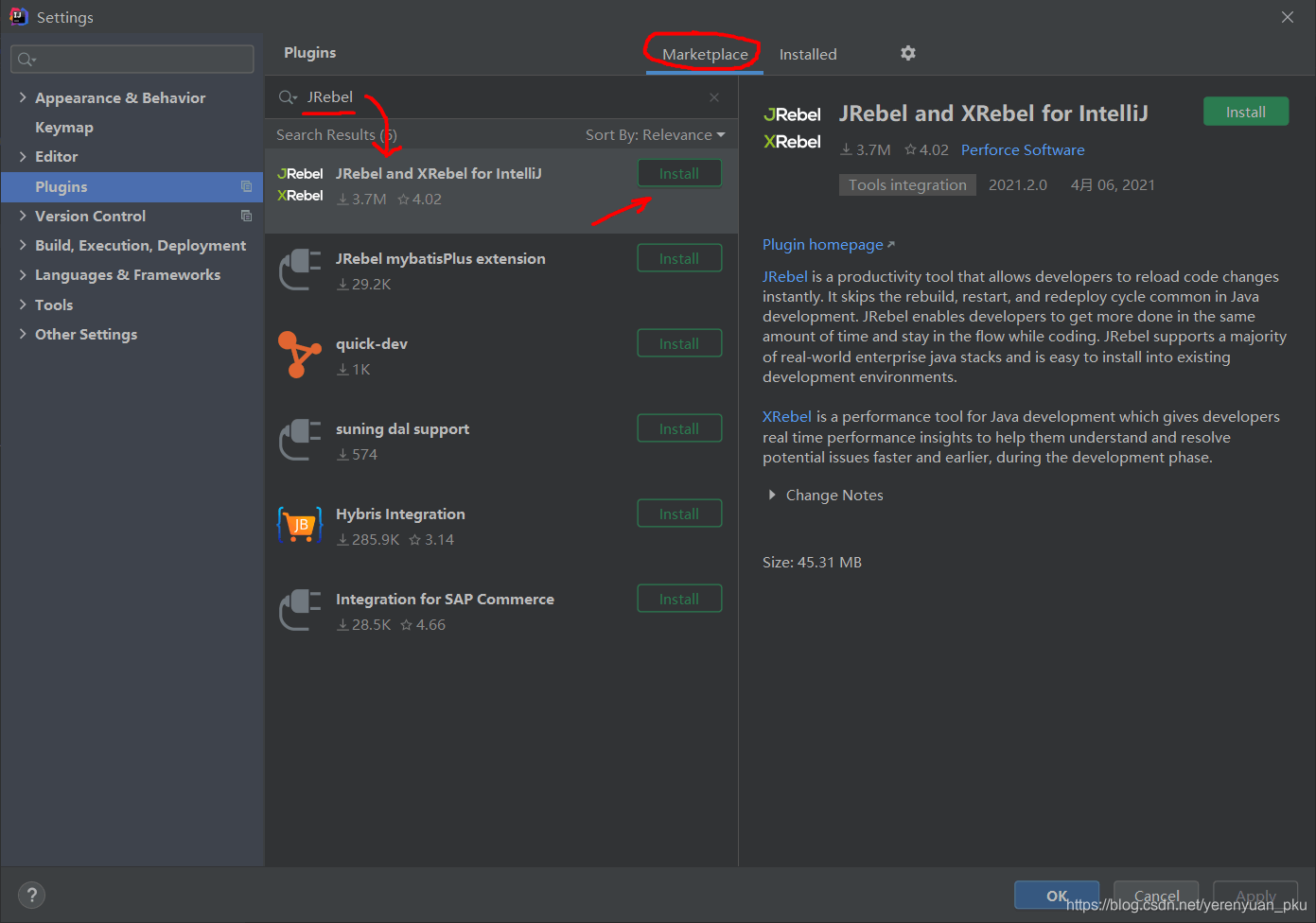
Task: Click the Integration for SAP Commerce plug icon
Action: pos(300,610)
